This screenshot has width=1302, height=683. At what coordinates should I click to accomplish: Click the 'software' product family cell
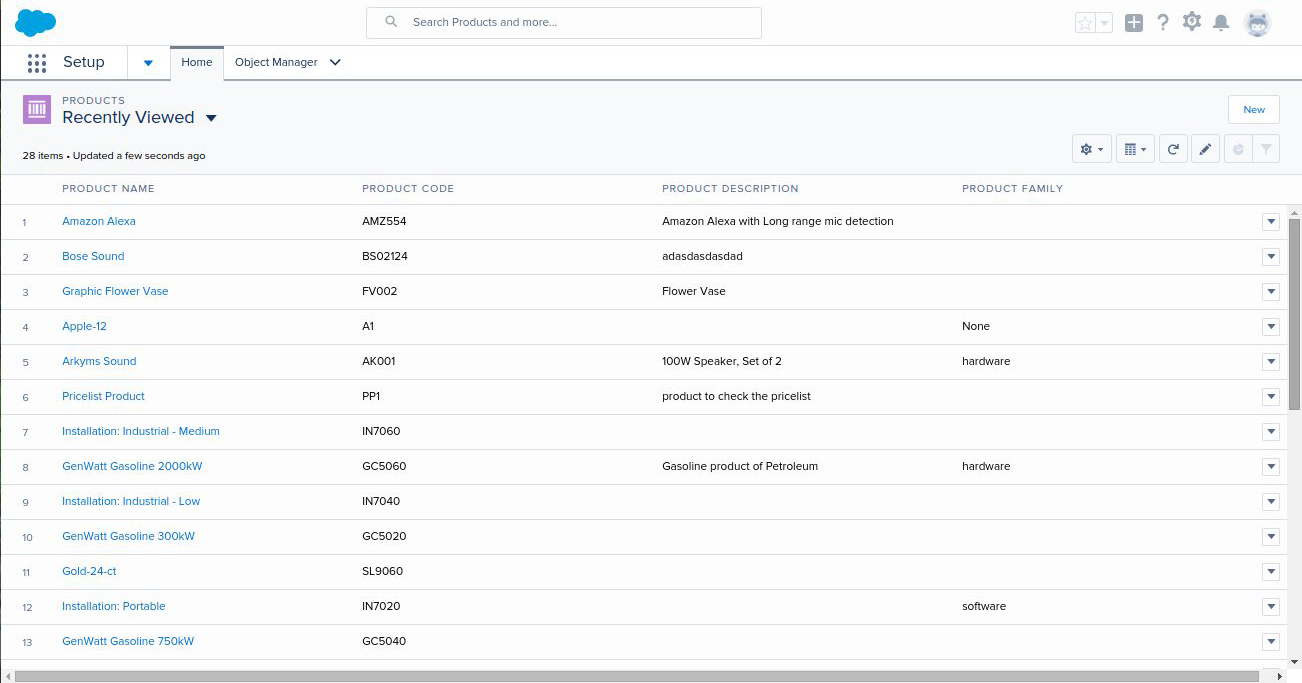[x=984, y=606]
